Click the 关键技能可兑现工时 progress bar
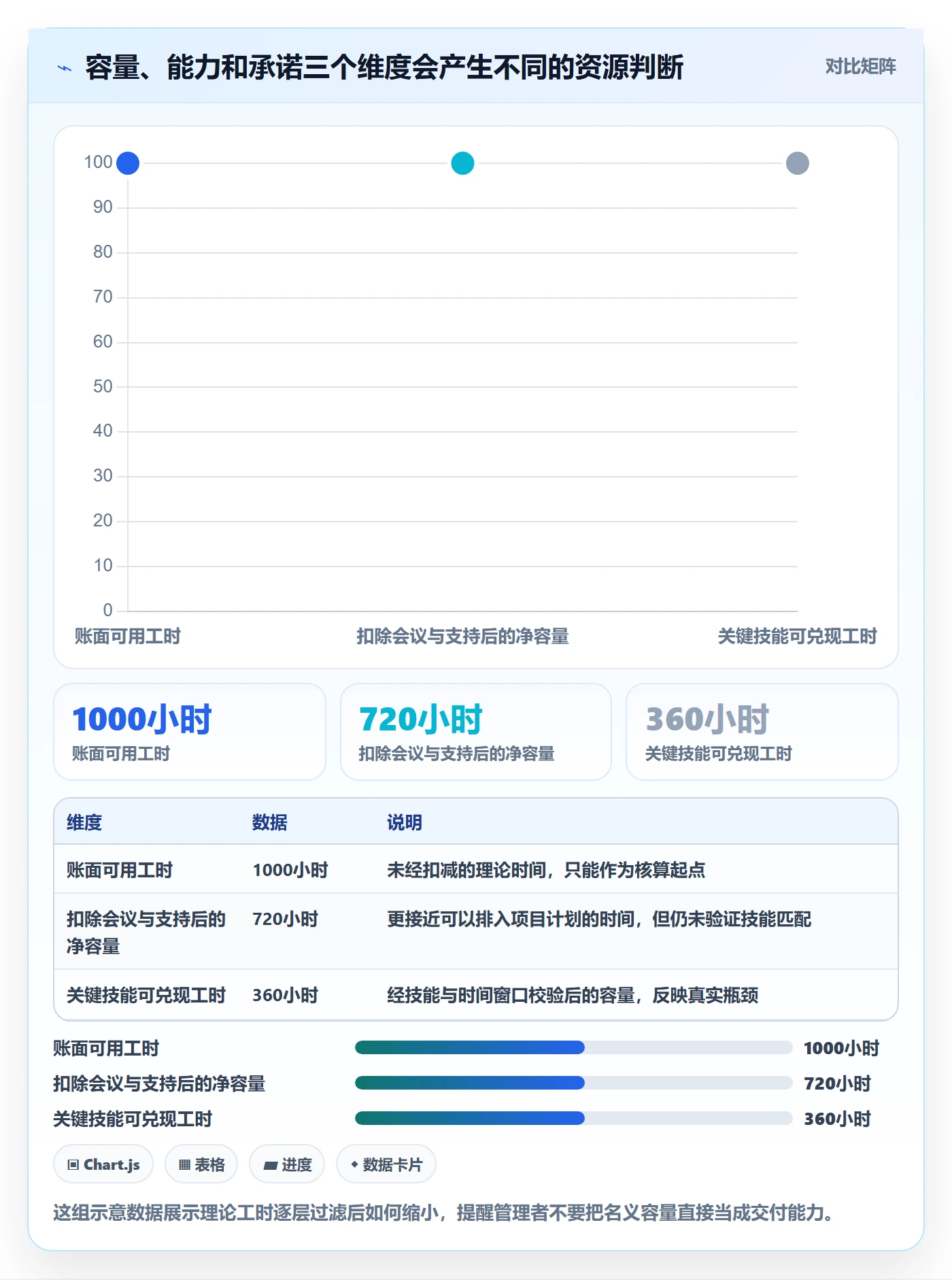The image size is (952, 1280). tap(573, 1118)
